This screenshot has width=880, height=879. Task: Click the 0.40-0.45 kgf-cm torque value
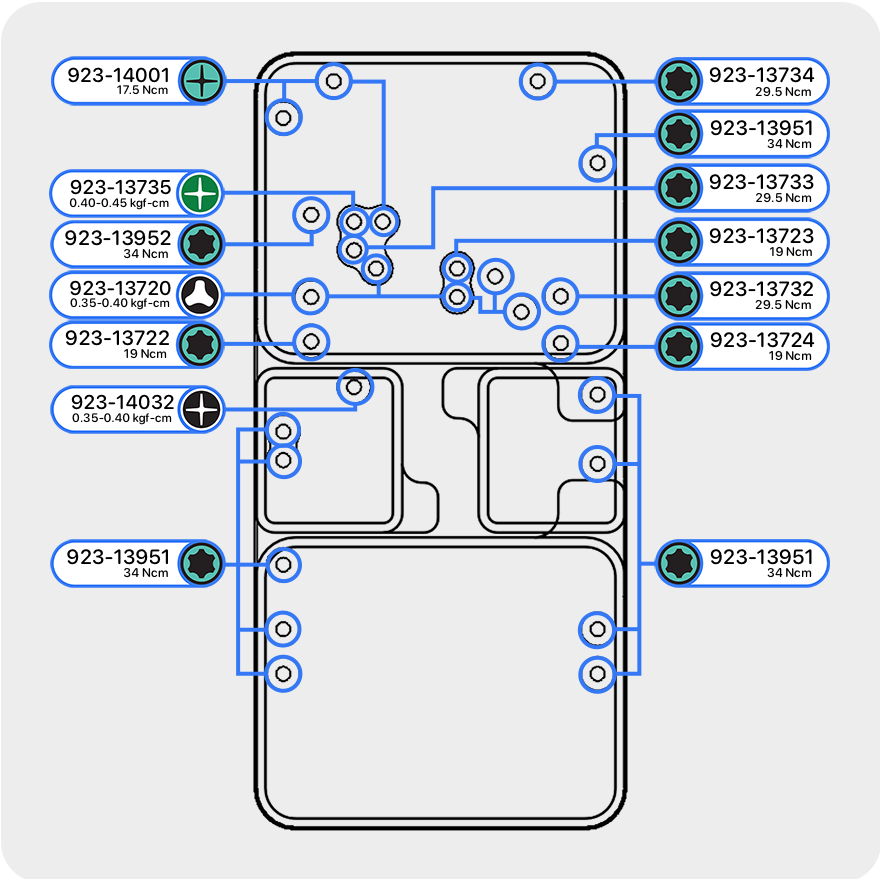121,203
